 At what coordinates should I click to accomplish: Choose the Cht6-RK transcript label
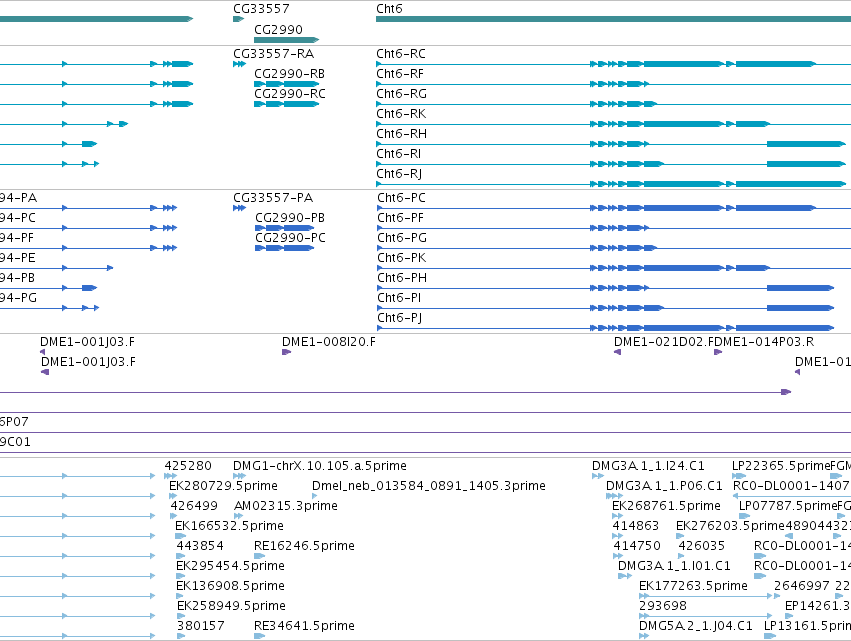(401, 114)
